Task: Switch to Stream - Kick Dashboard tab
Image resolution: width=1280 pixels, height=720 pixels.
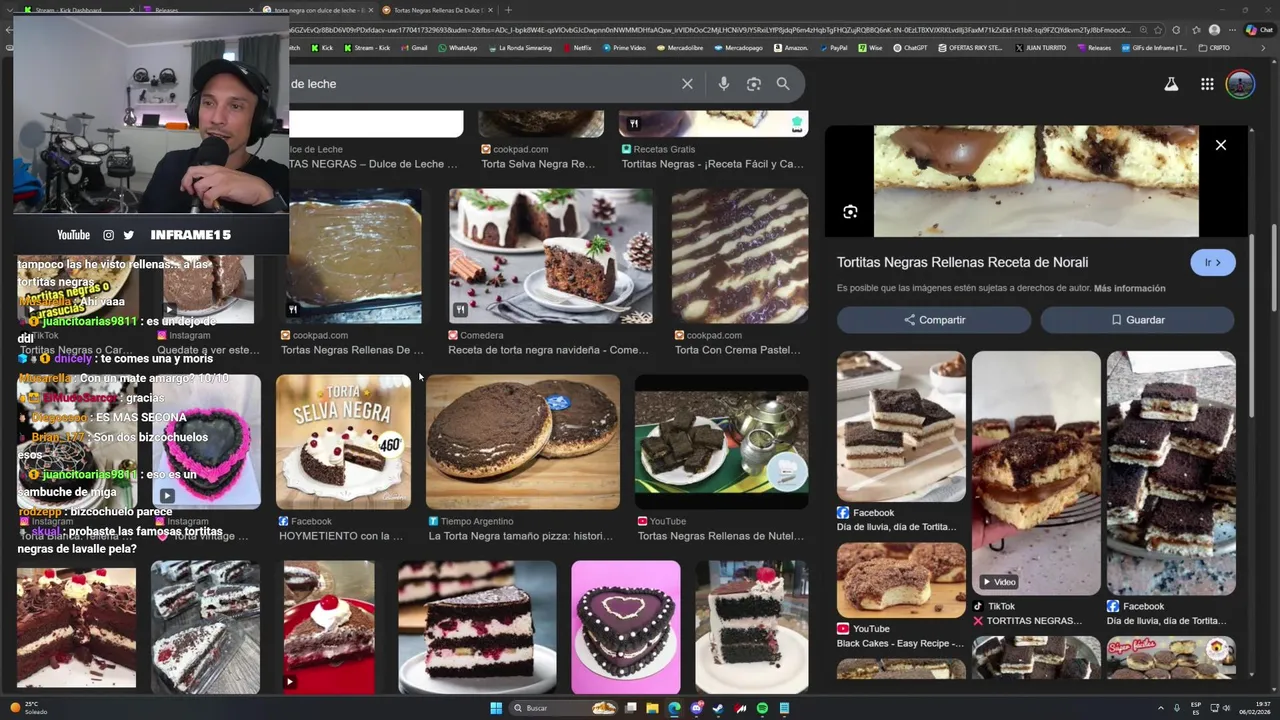Action: coord(78,10)
